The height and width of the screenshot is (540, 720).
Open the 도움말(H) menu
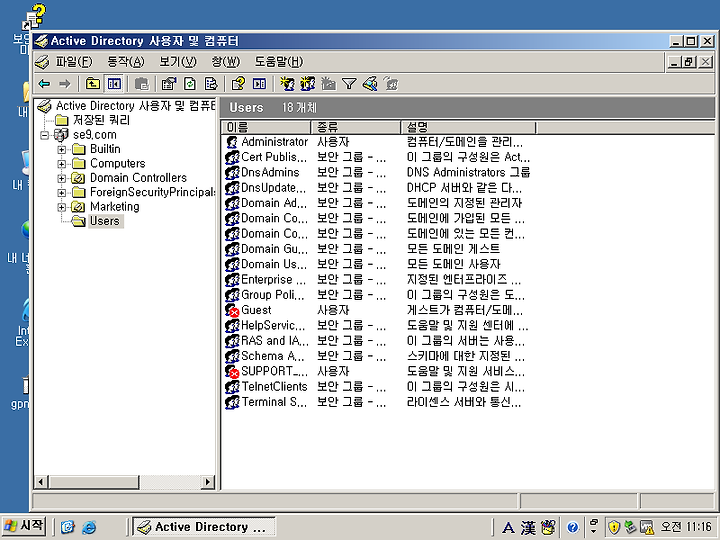point(279,62)
